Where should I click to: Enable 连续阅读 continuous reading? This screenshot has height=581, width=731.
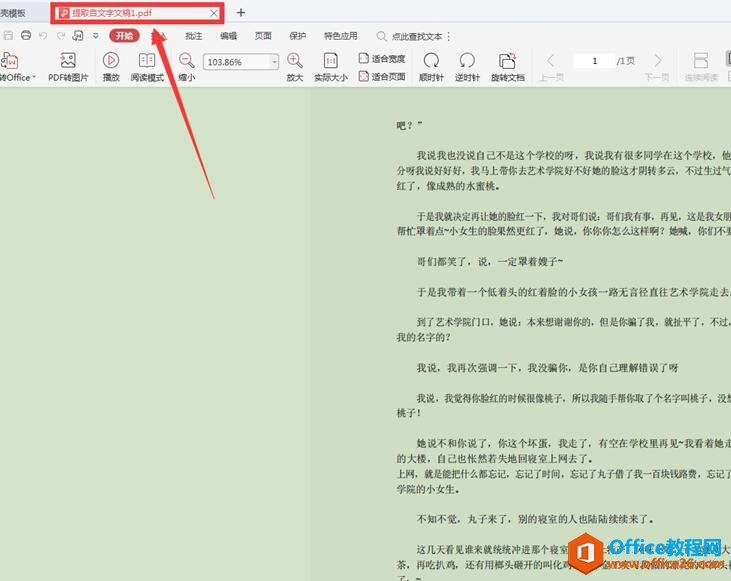point(701,67)
